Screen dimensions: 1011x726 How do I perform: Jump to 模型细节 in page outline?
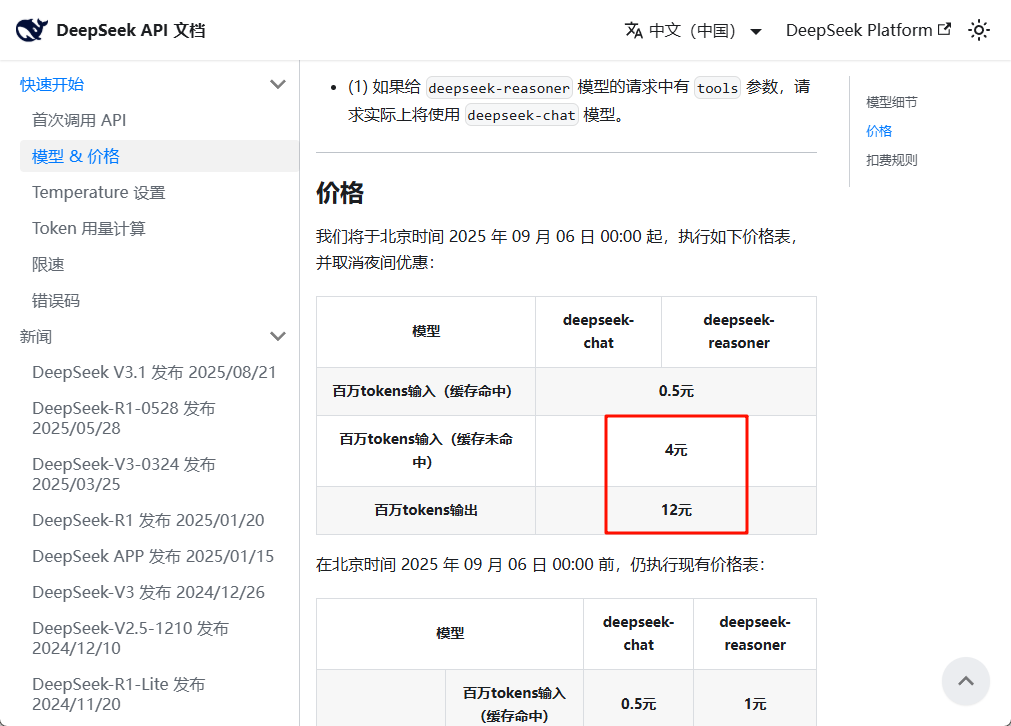[892, 102]
